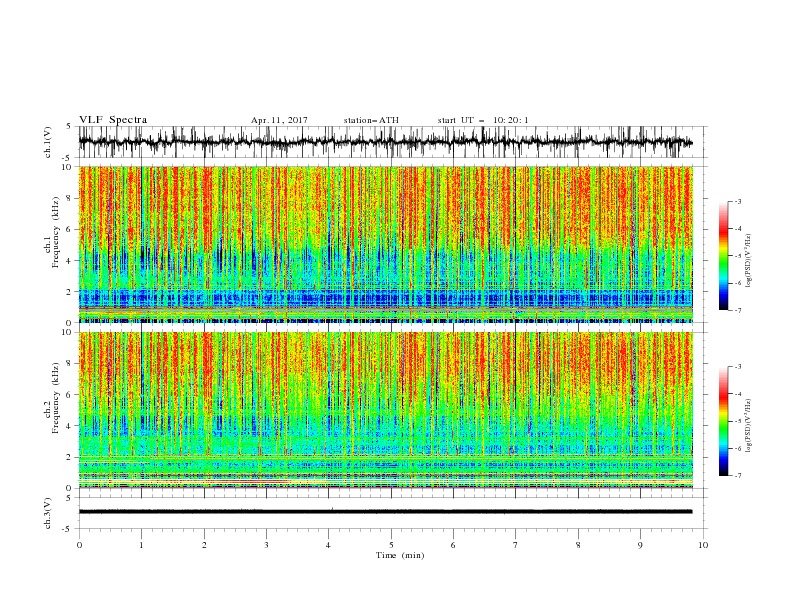Click time-axis tick label "7"
792x612 pixels.
(516, 545)
